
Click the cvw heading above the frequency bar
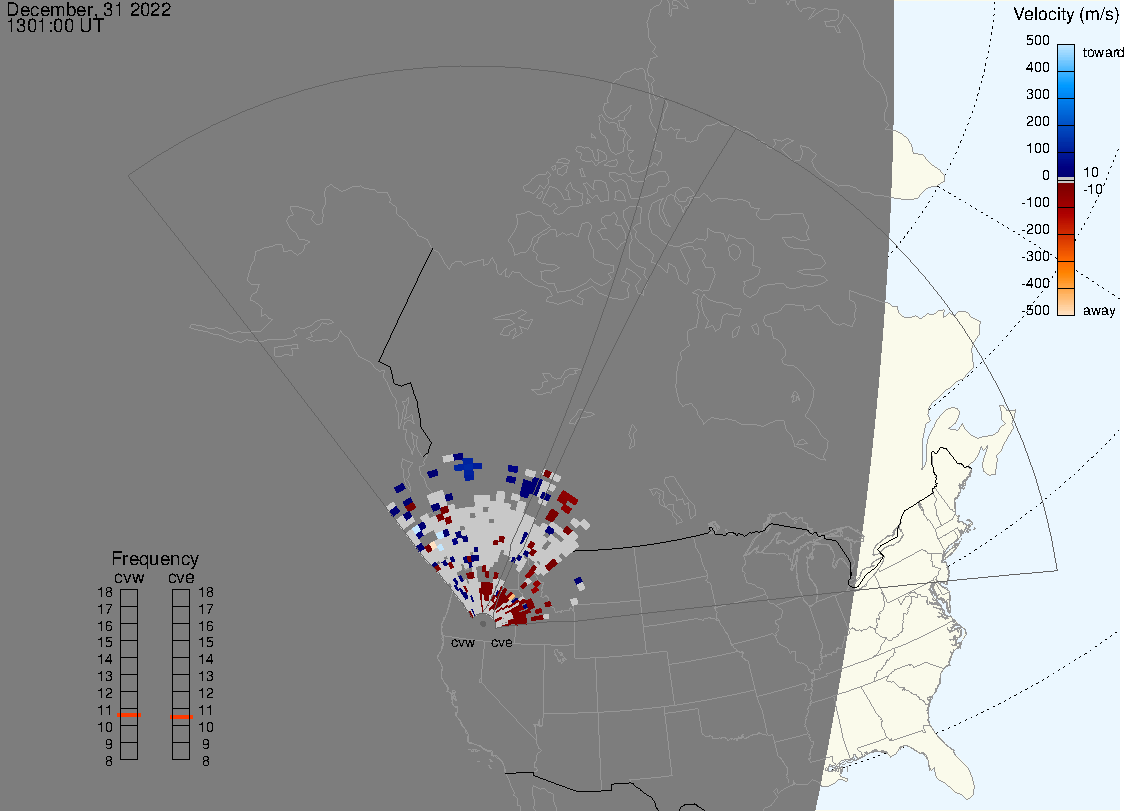pos(129,577)
